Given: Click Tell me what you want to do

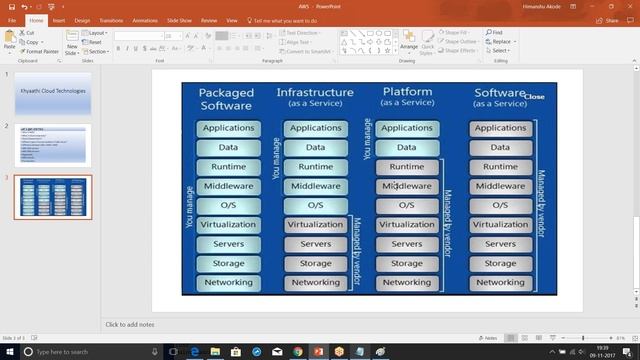Looking at the screenshot, I should pyautogui.click(x=282, y=20).
